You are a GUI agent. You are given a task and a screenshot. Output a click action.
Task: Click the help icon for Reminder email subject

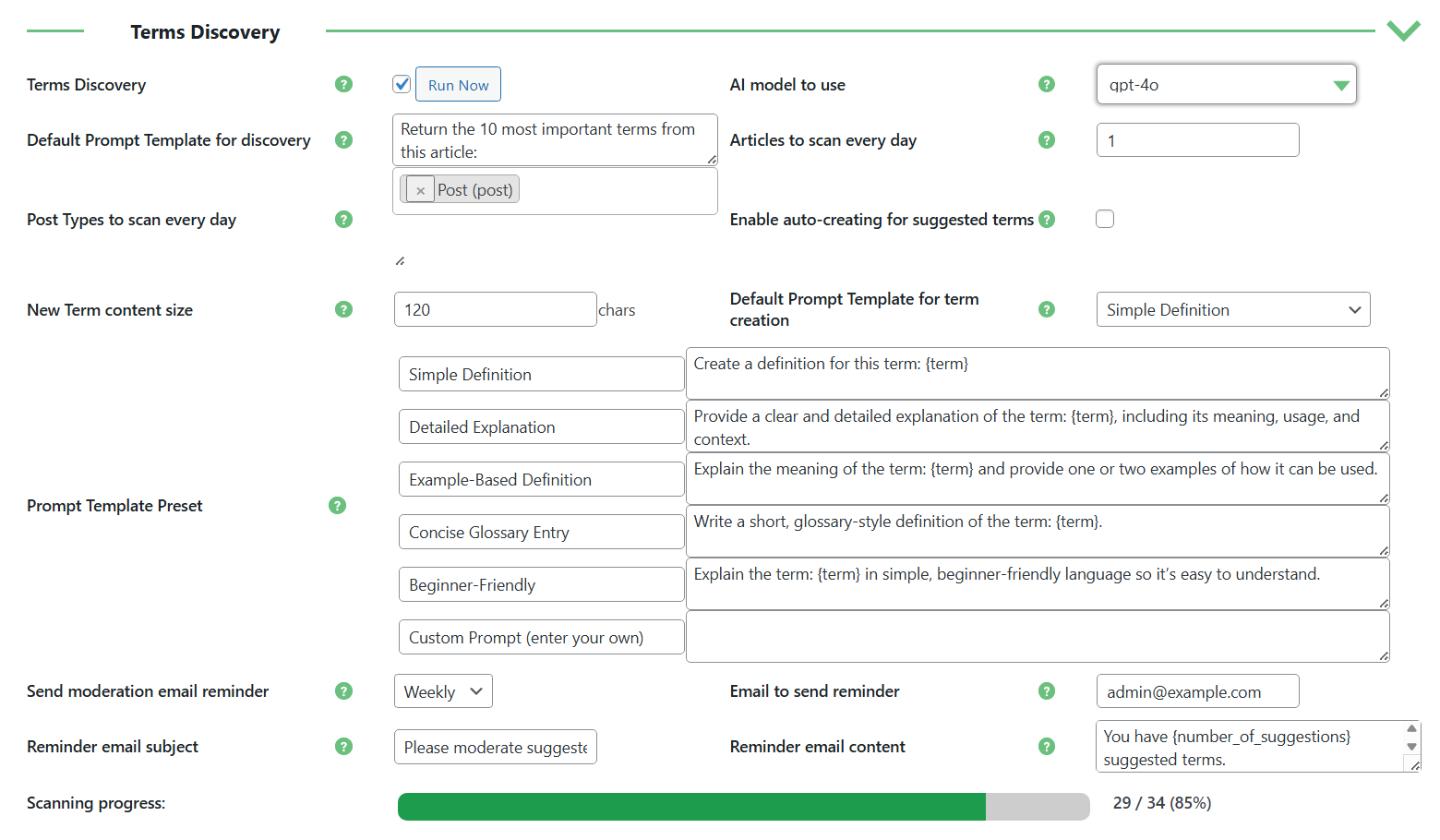(x=343, y=747)
